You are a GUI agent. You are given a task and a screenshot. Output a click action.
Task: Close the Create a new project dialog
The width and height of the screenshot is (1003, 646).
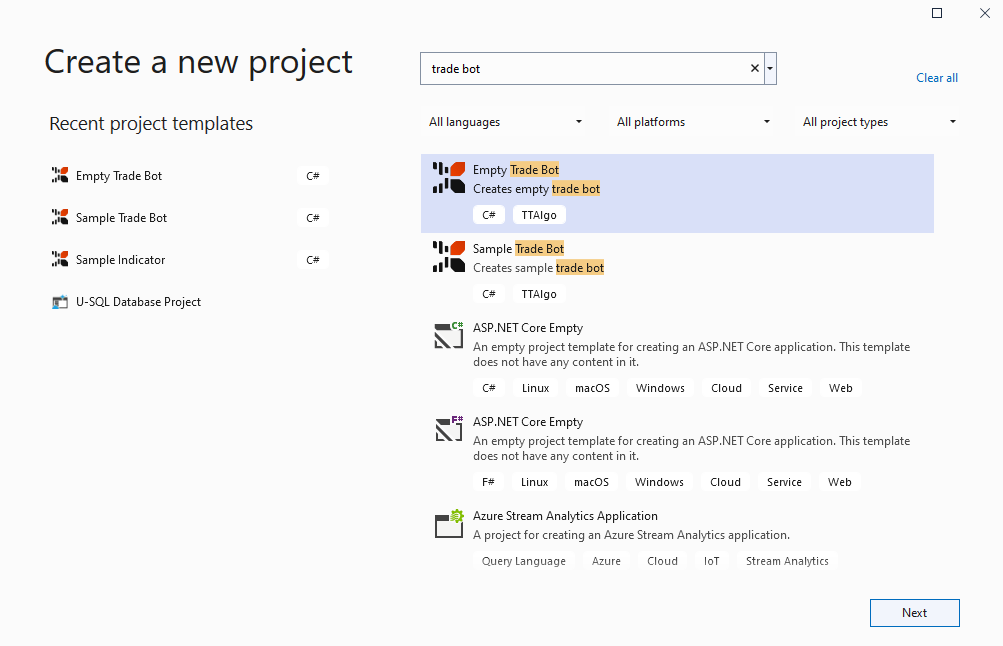coord(985,13)
